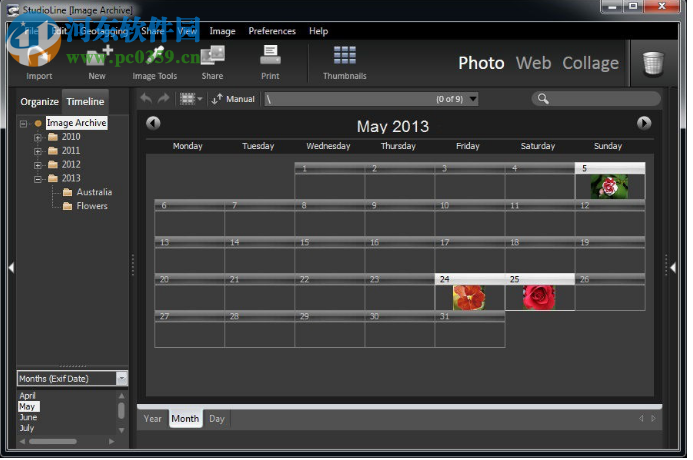Select the Australia folder

point(88,192)
